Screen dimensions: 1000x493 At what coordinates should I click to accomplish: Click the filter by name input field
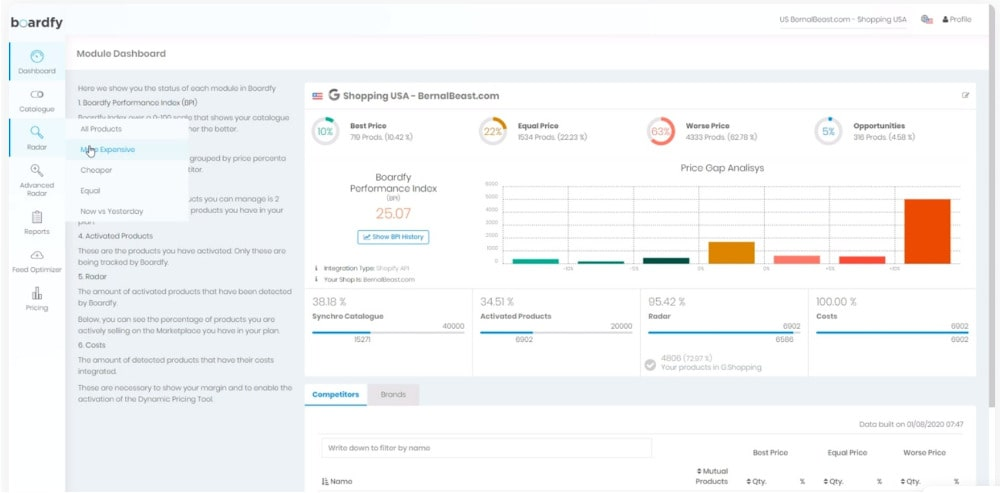tap(486, 448)
